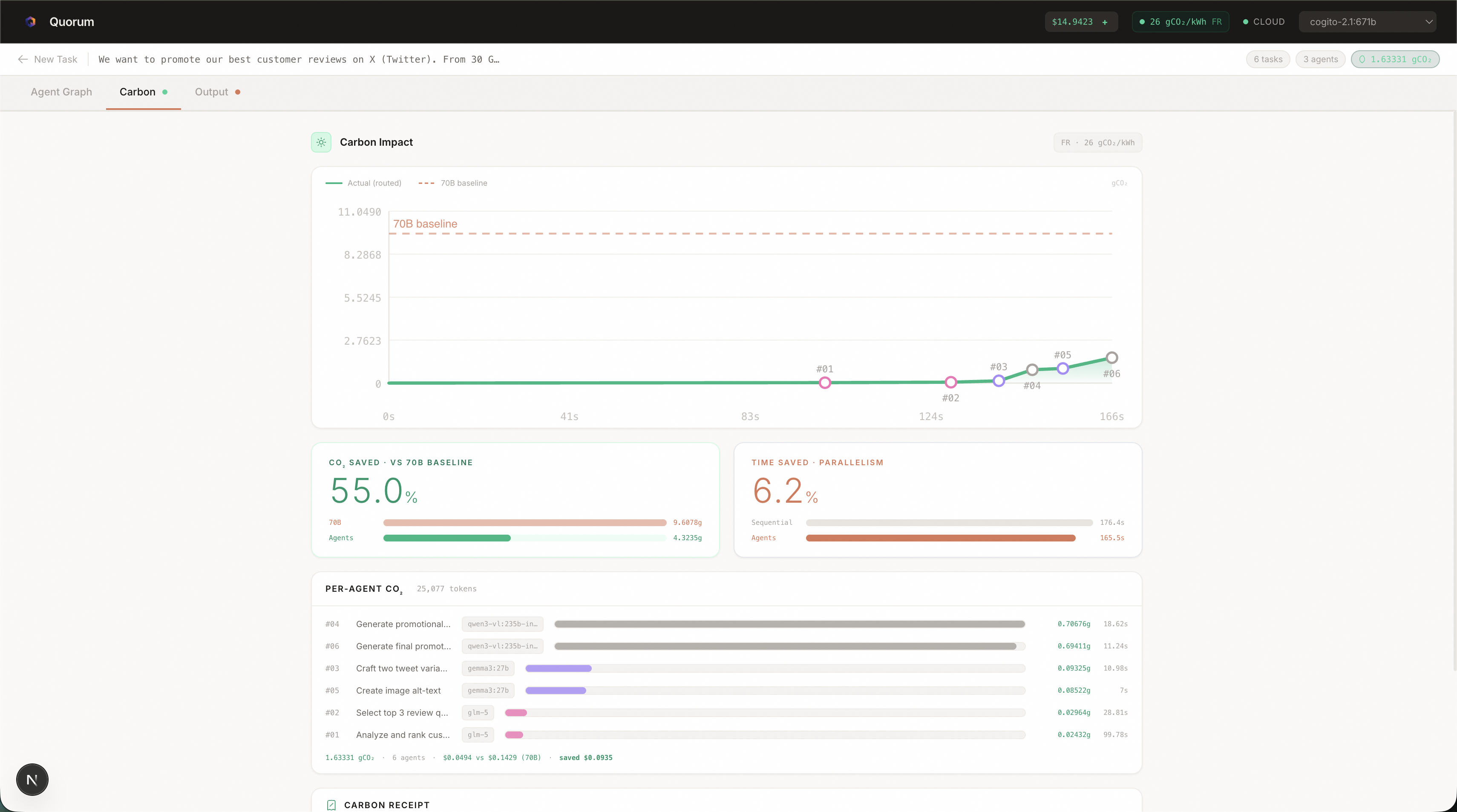Click the #04 Generate promotional CO₂ bar
The width and height of the screenshot is (1457, 812).
(789, 624)
